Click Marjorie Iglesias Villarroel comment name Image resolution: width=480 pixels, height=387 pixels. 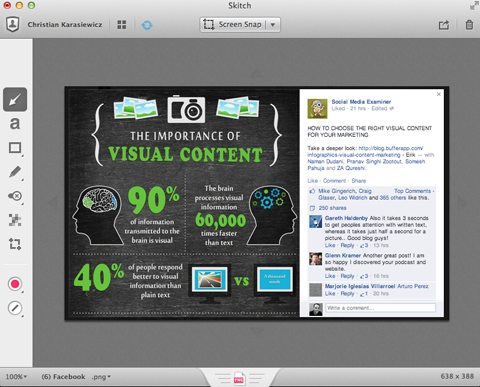(x=360, y=286)
